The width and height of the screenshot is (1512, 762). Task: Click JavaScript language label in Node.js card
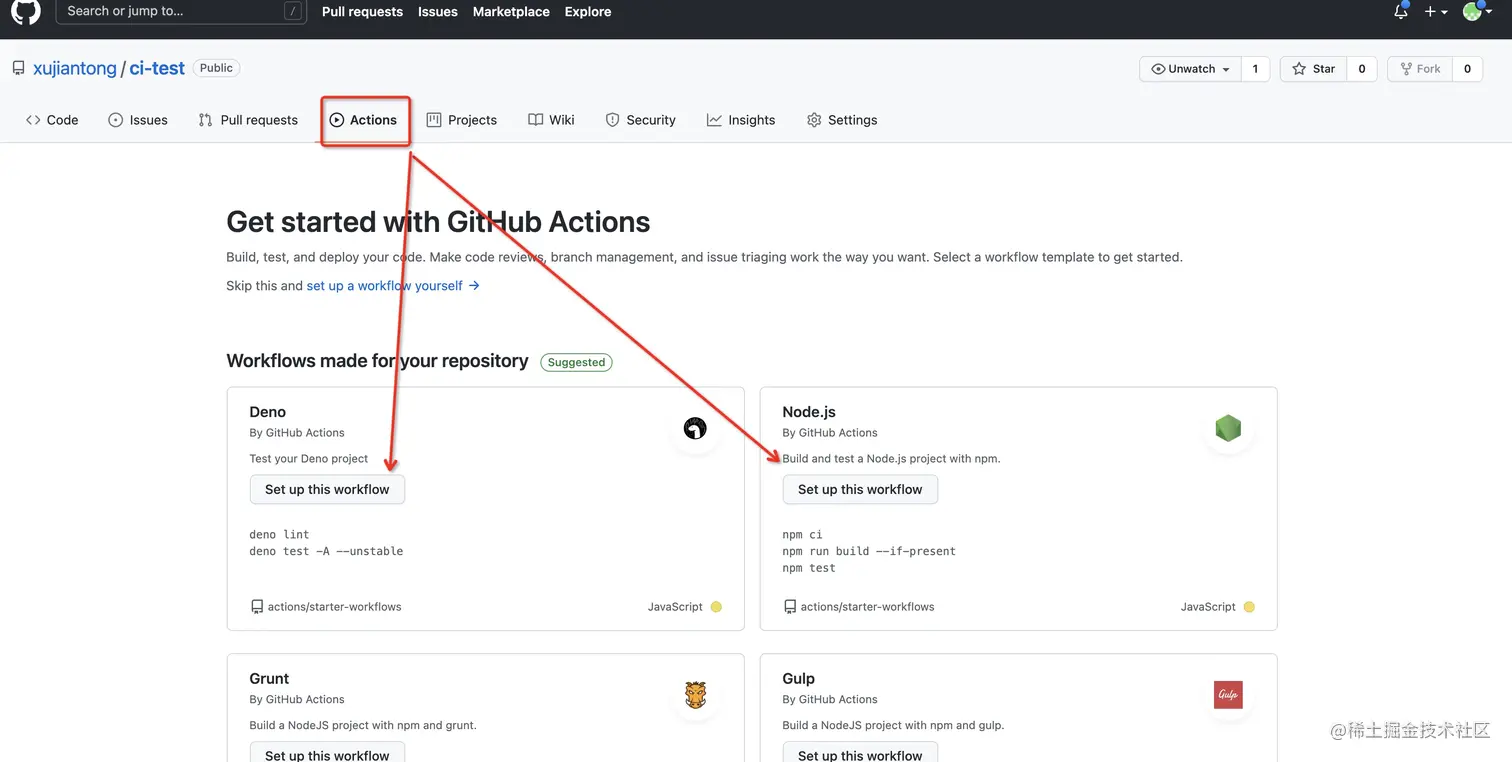coord(1208,607)
